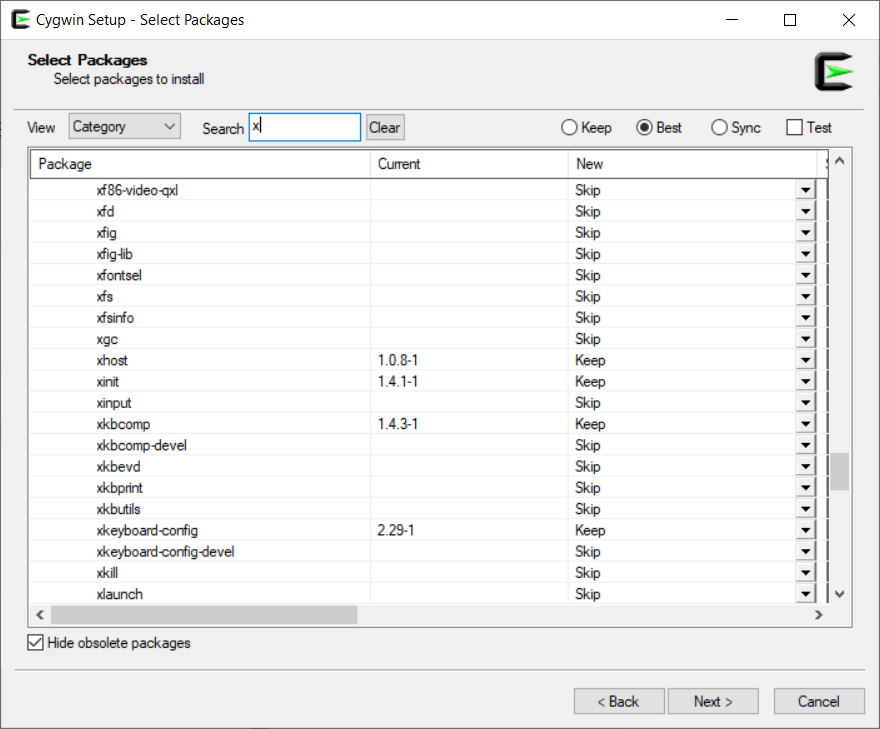Open action dropdown for xfig-lib
Viewport: 880px width, 729px height.
[x=805, y=254]
